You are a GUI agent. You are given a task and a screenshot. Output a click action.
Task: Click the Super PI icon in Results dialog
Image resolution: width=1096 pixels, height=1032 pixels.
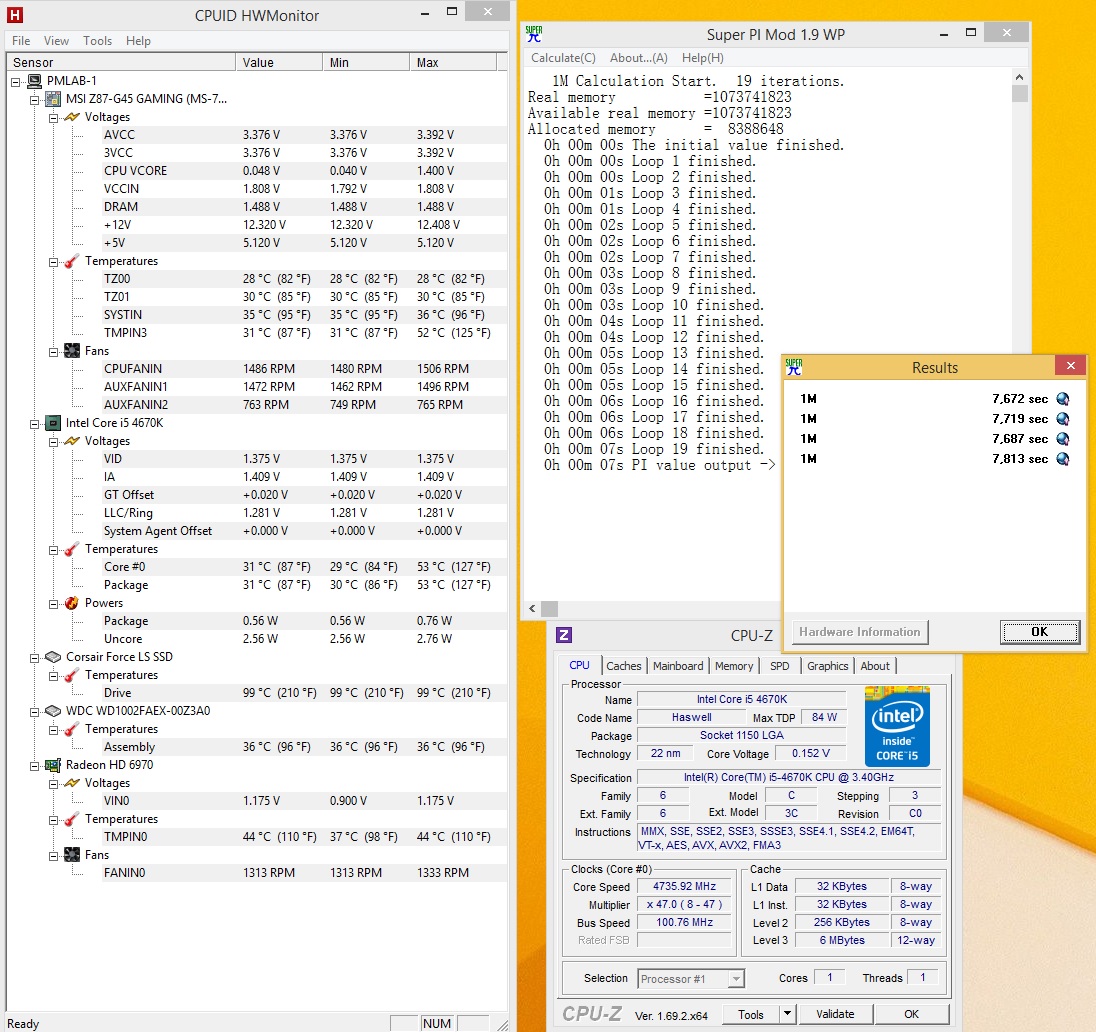(x=793, y=367)
